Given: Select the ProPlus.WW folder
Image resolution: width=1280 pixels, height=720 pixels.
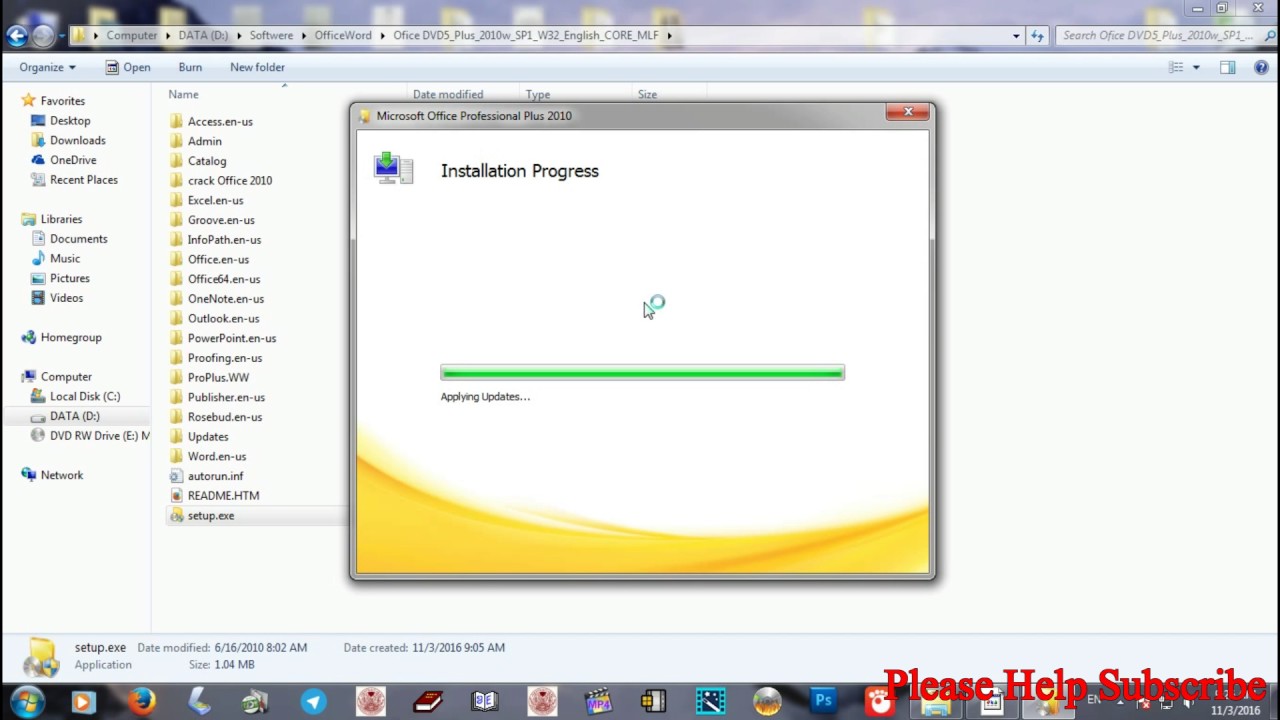Looking at the screenshot, I should coord(218,377).
